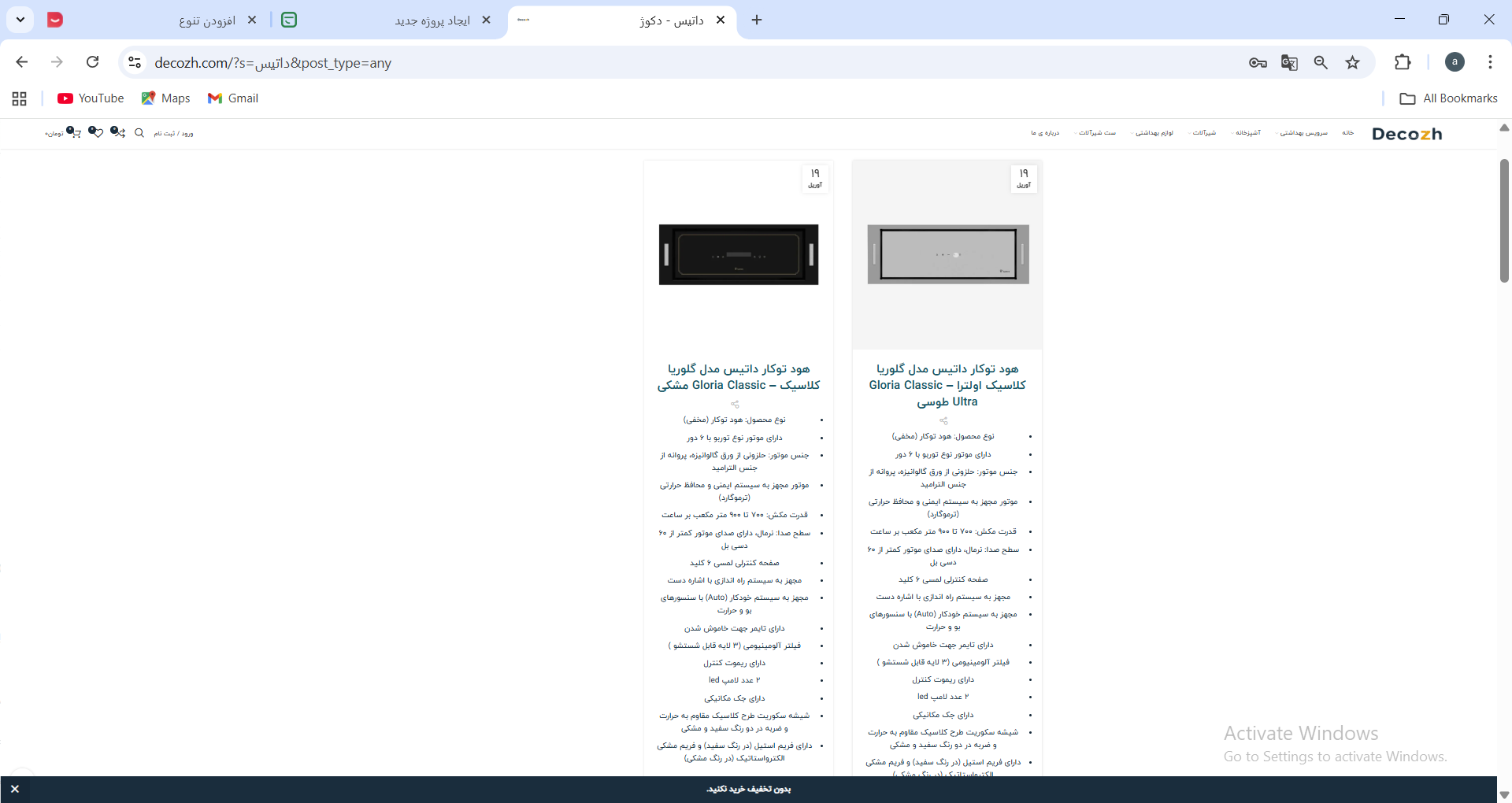
Task: Select the داتیس - دکوژ tab
Action: [x=622, y=20]
